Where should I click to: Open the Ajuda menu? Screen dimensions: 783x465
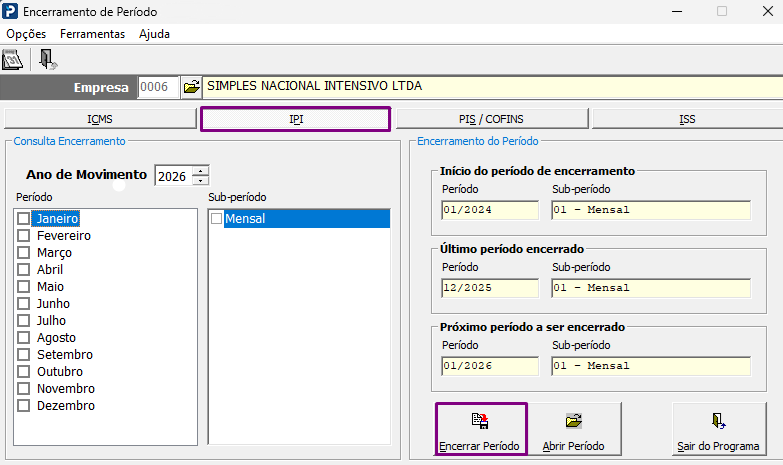coord(154,34)
